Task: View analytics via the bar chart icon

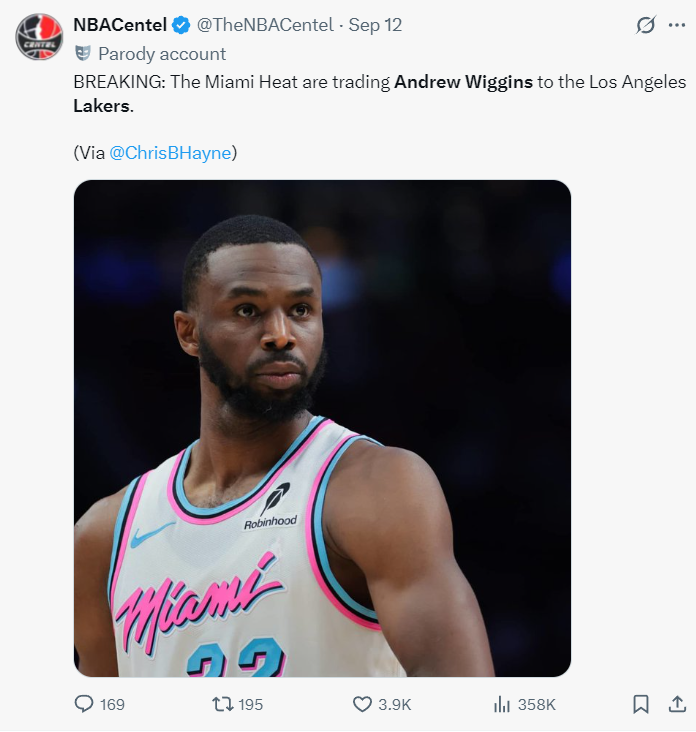Action: click(x=502, y=704)
